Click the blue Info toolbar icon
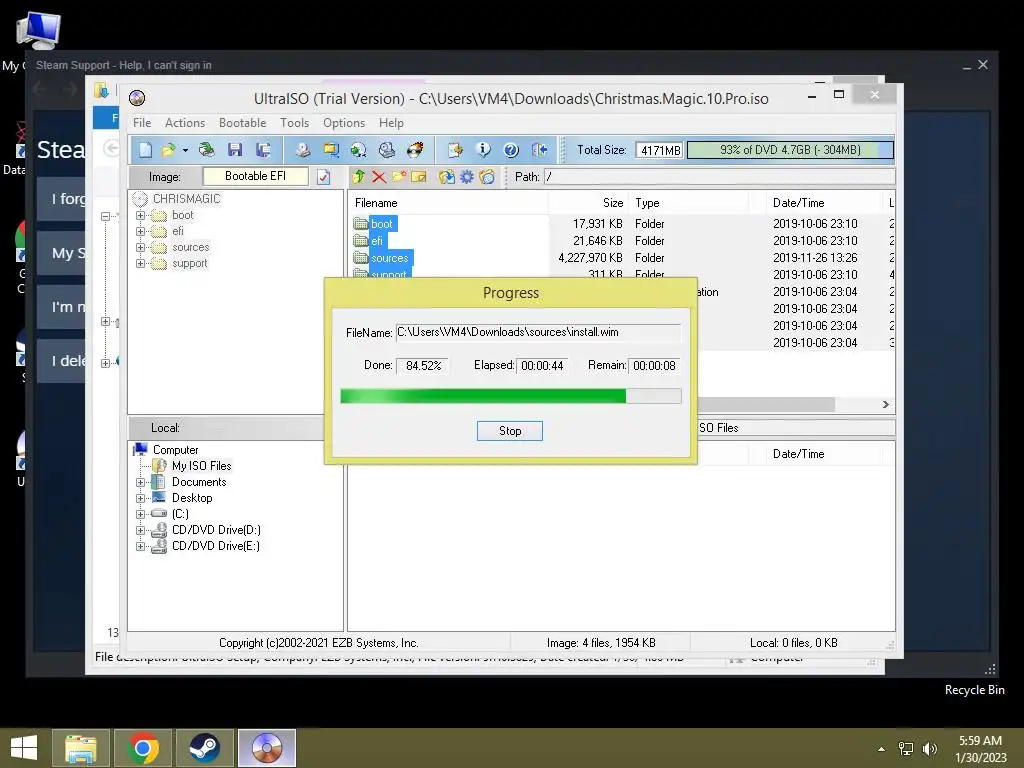Screen dimensions: 1024x768 coord(483,150)
